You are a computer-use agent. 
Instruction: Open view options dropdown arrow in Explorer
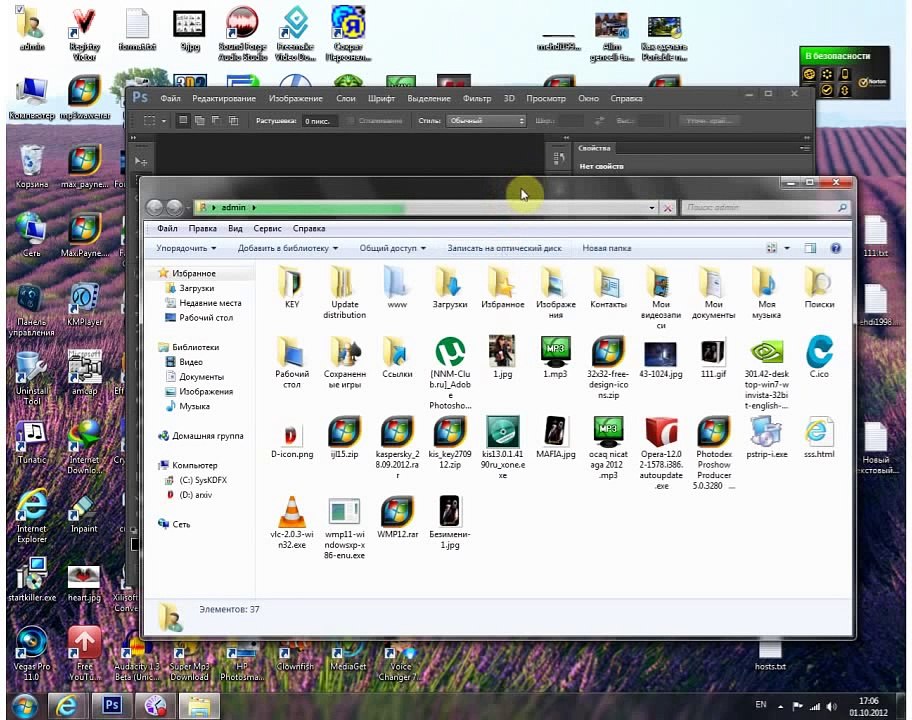[787, 248]
